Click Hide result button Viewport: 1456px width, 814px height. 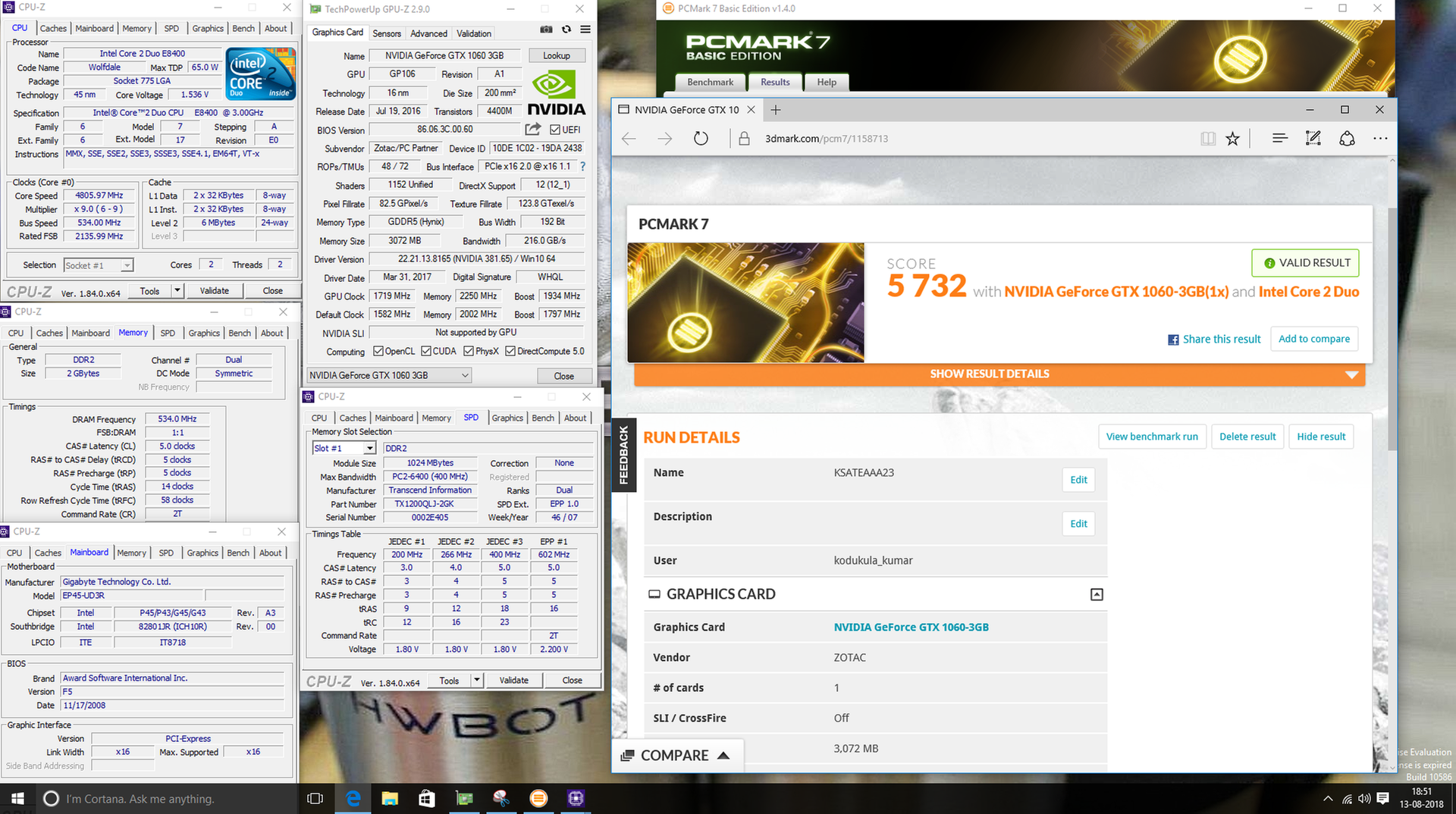pos(1321,437)
